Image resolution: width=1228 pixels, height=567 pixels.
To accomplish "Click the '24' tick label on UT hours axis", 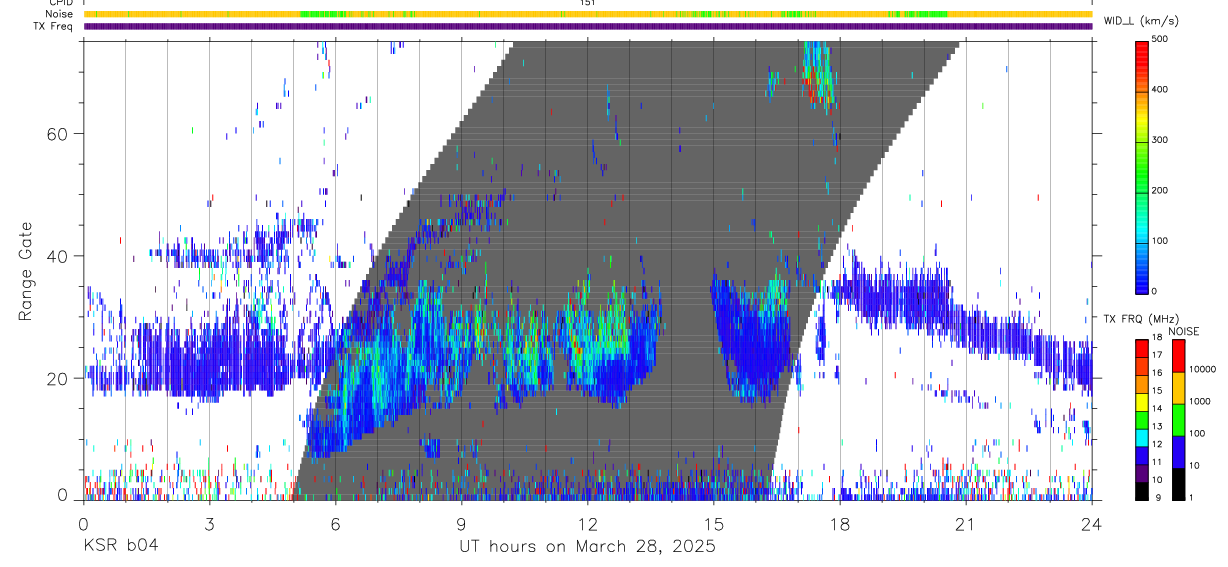I will 1091,524.
